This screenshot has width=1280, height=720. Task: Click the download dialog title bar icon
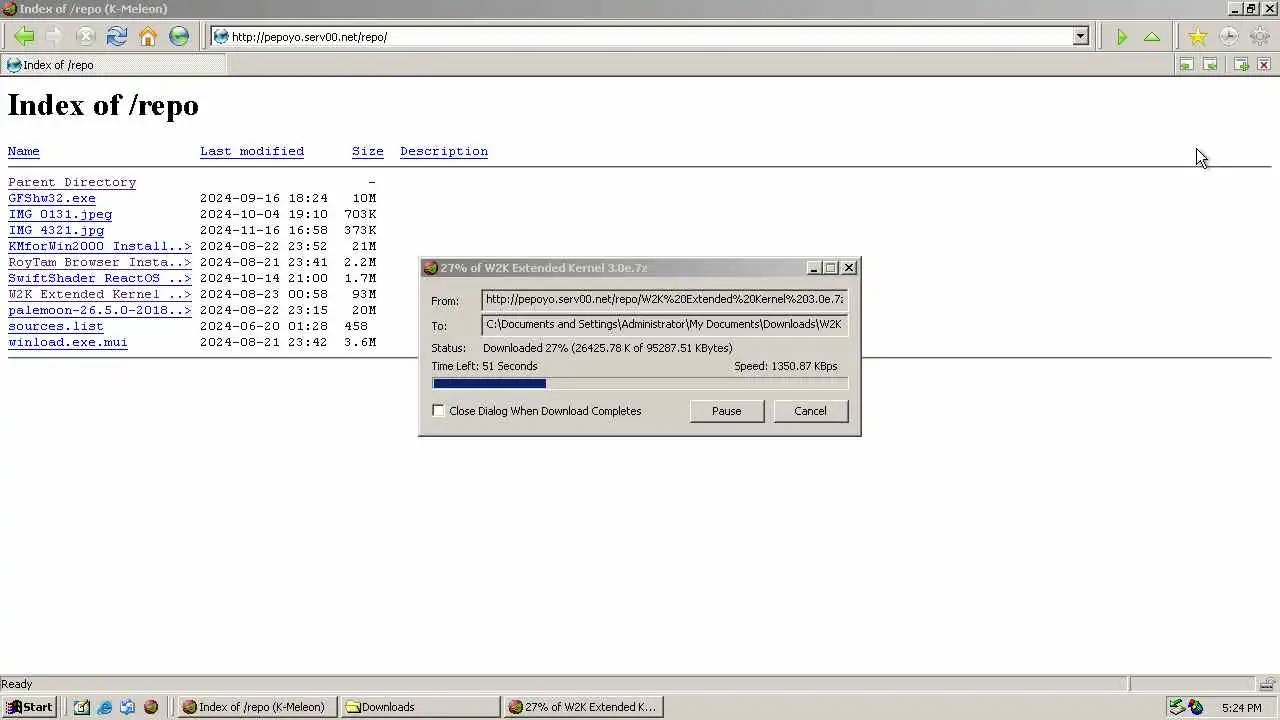click(430, 268)
